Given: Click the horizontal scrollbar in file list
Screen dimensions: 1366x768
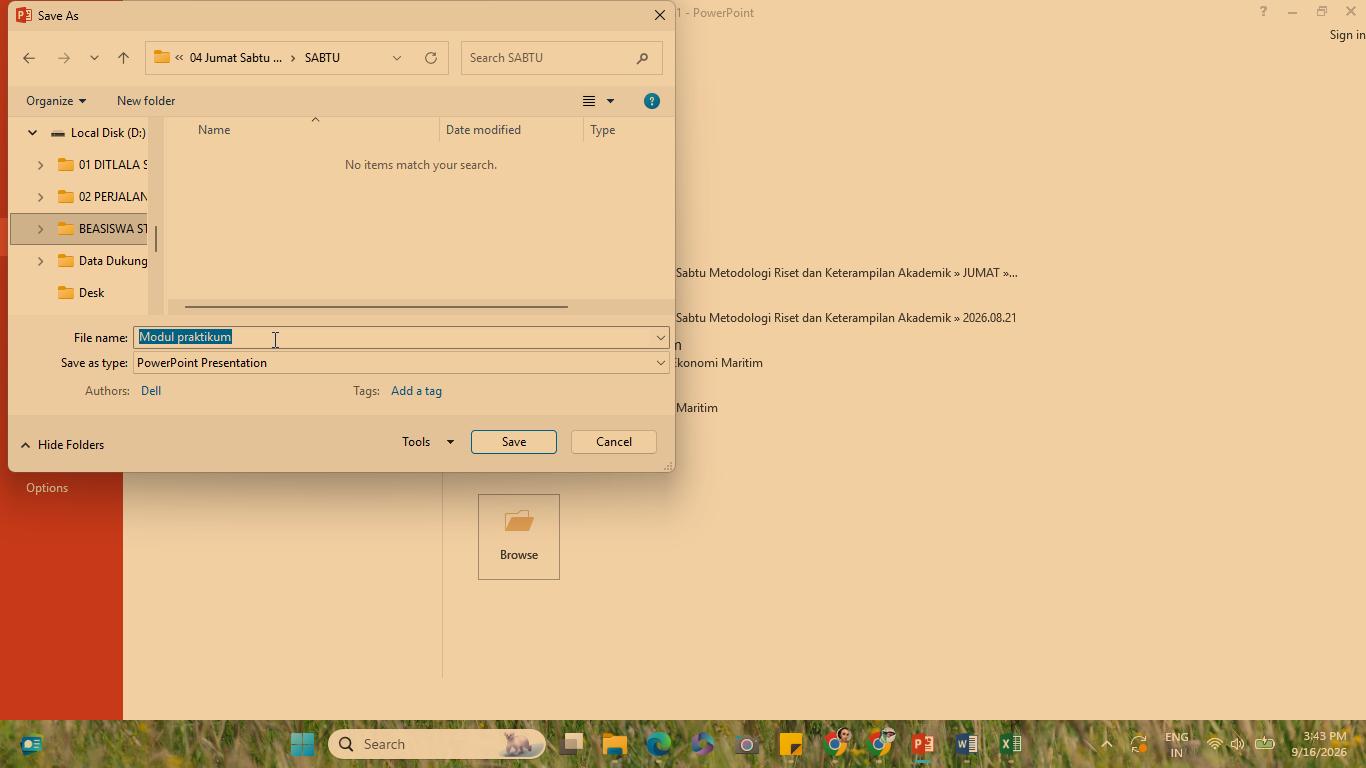Looking at the screenshot, I should (x=376, y=307).
